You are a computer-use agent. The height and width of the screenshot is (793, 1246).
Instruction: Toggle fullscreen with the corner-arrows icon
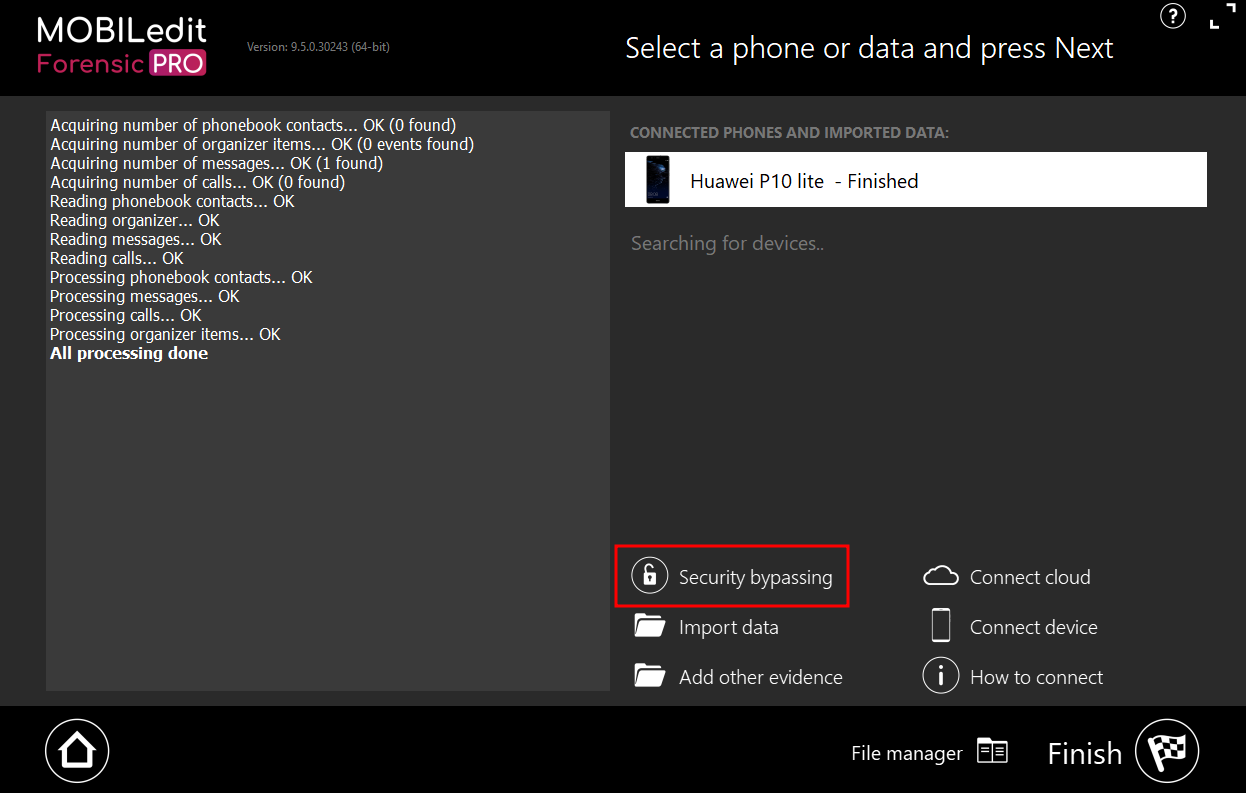tap(1222, 15)
